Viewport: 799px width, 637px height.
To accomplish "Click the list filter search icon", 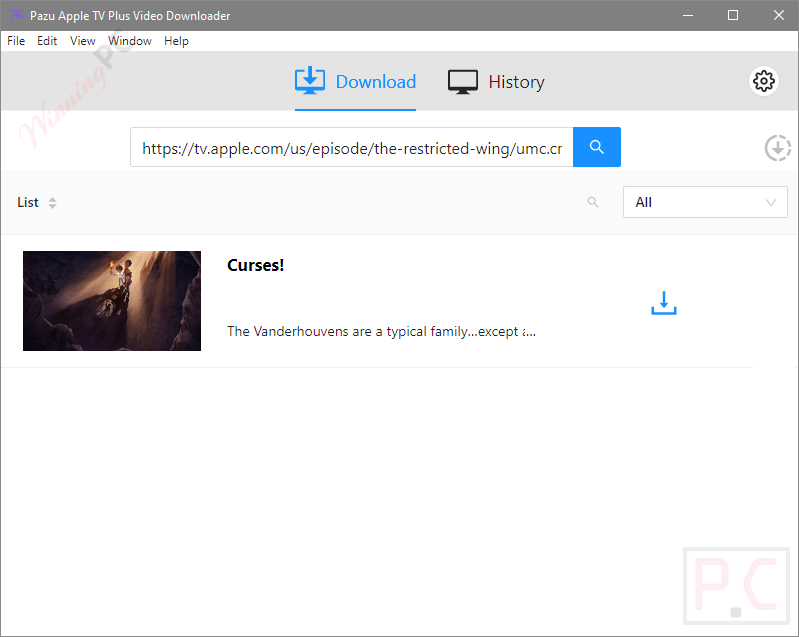I will point(593,202).
